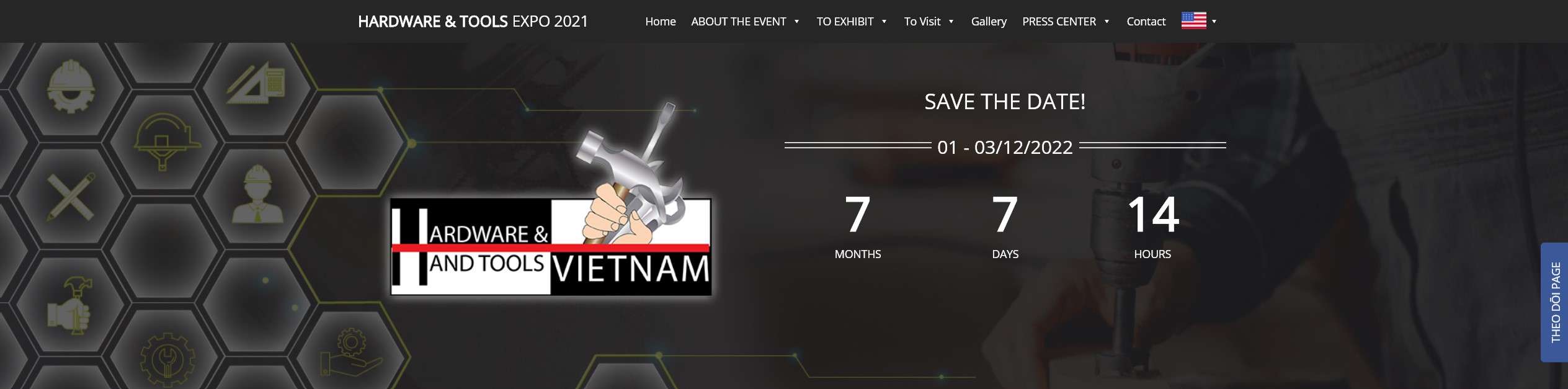Image resolution: width=1568 pixels, height=389 pixels.
Task: Click the US flag language icon
Action: 1193,21
